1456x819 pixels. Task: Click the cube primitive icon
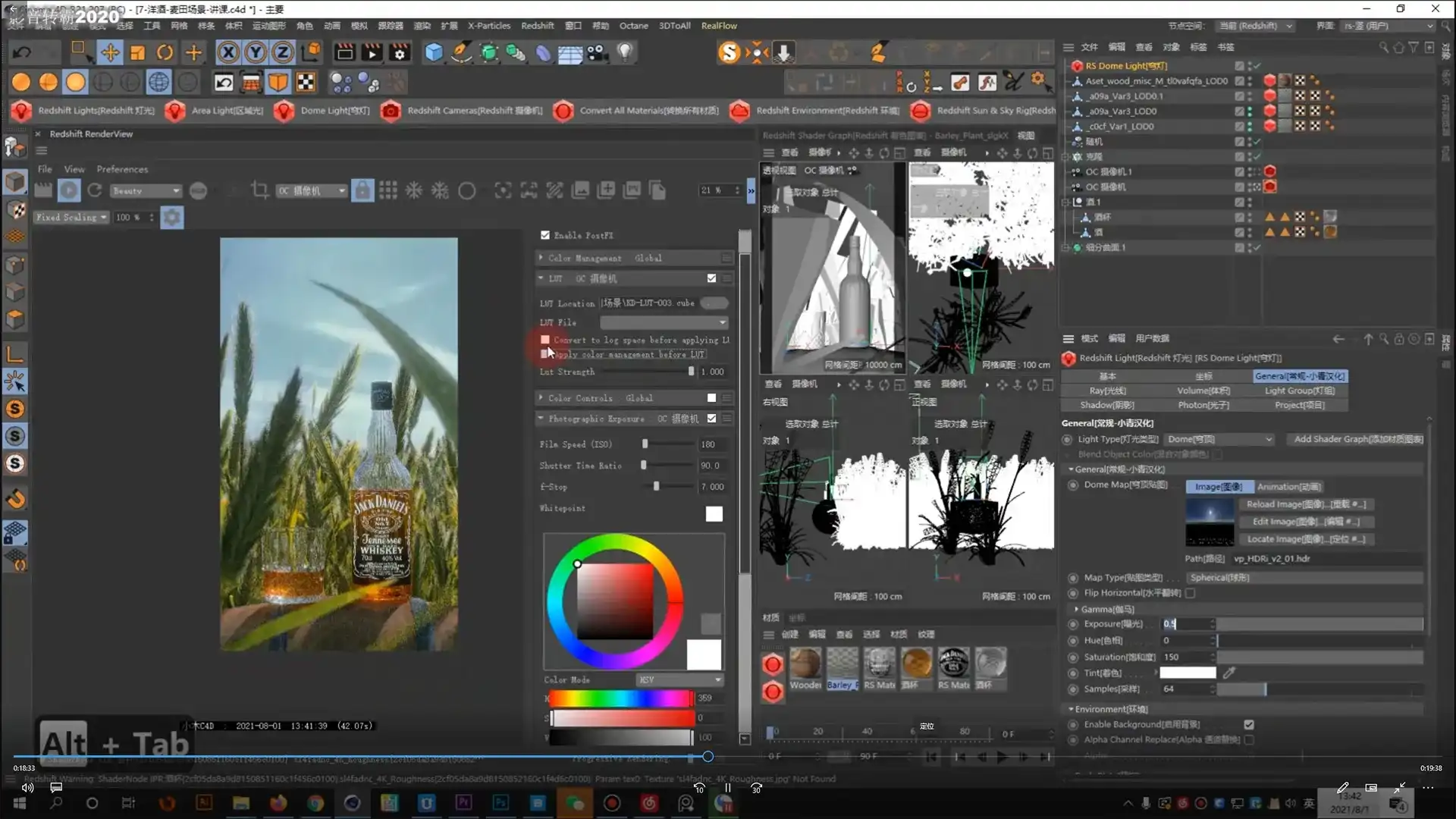click(434, 52)
